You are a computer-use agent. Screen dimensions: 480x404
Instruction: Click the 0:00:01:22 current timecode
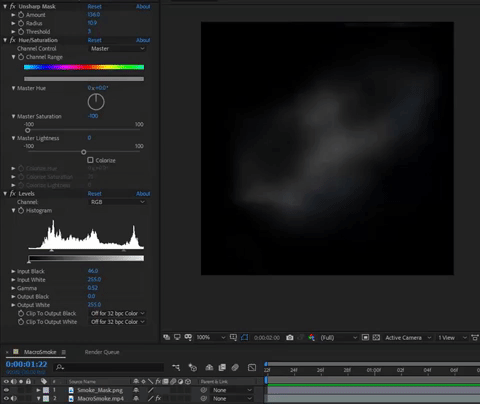26,364
